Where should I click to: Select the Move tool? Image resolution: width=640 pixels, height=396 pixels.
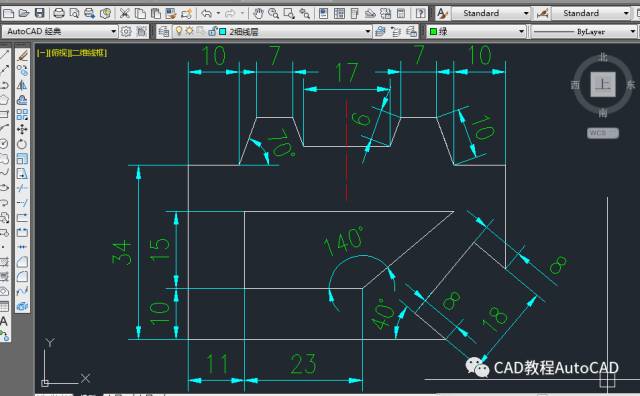click(x=22, y=129)
